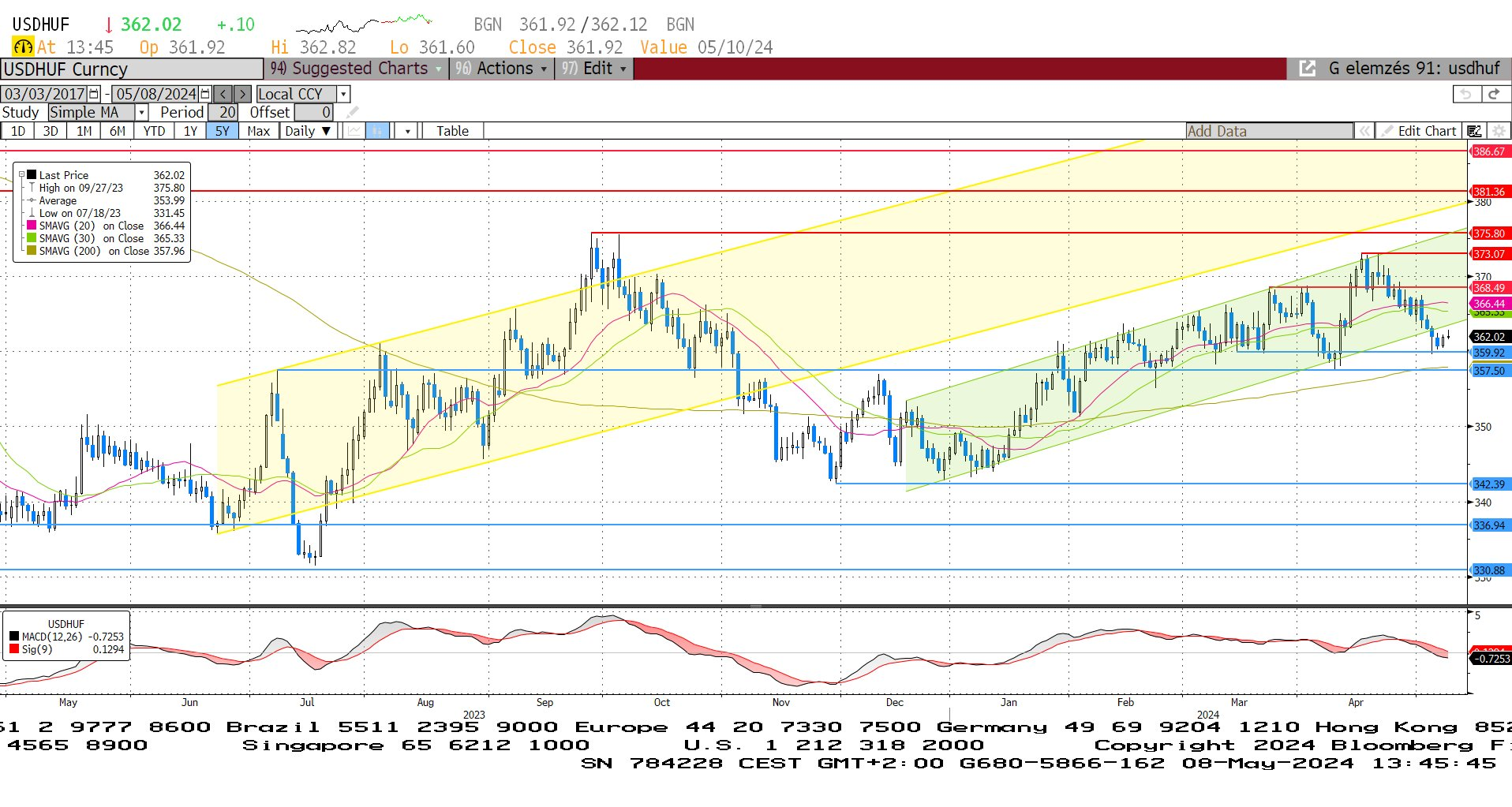Open the start date calendar picker
This screenshot has height=807, width=1512.
pos(94,94)
